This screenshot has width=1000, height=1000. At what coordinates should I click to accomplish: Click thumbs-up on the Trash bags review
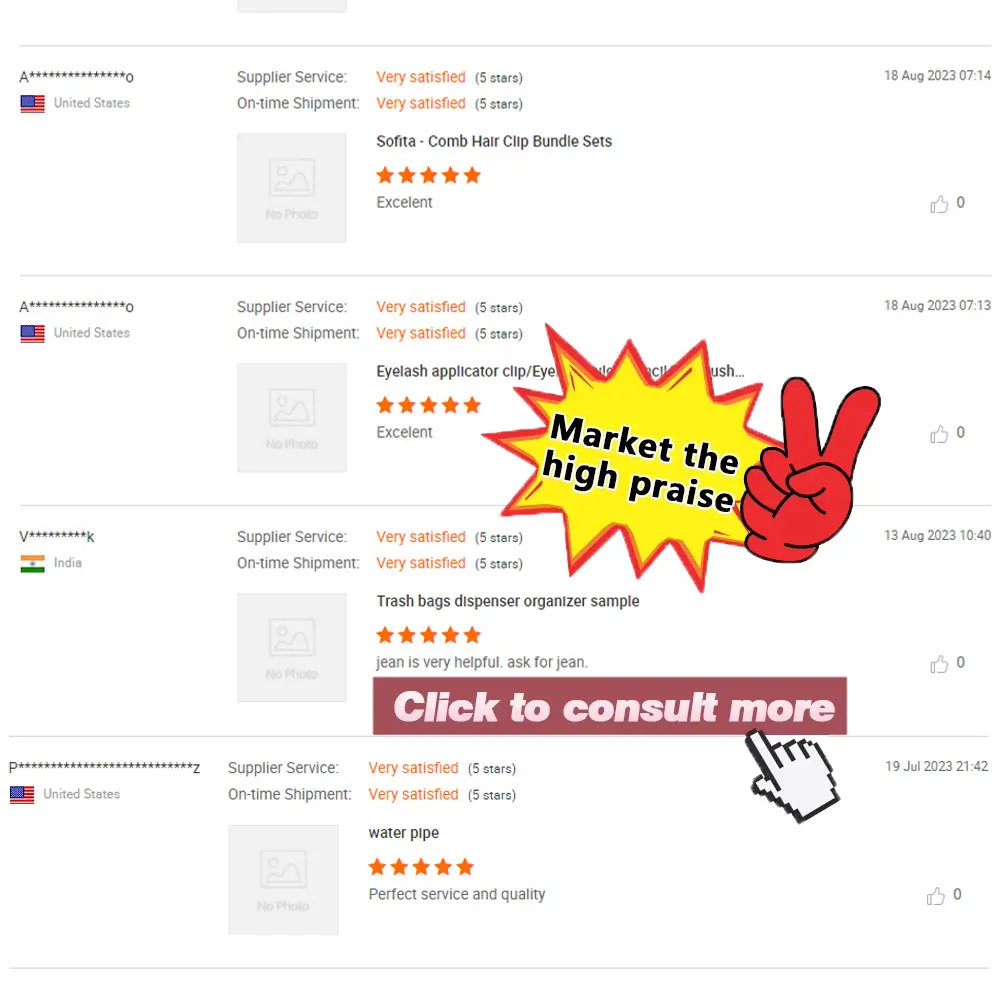point(939,664)
